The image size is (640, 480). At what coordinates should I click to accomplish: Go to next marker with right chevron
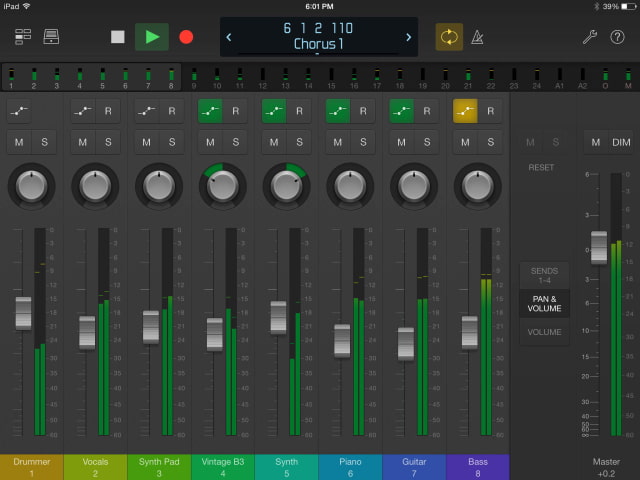coord(408,37)
